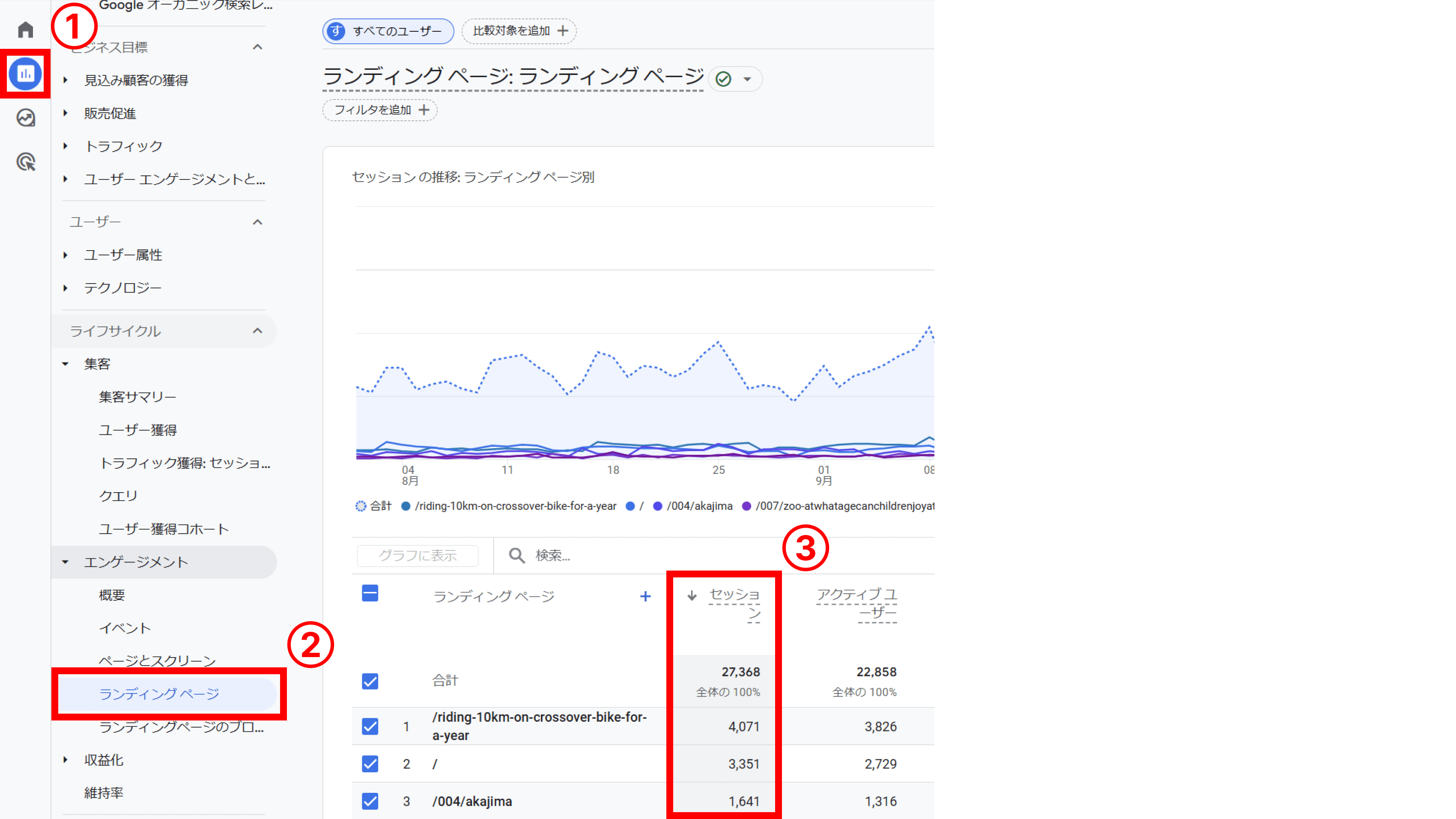The height and width of the screenshot is (819, 1456).
Task: Click the フィルタを追加 button
Action: tap(380, 110)
